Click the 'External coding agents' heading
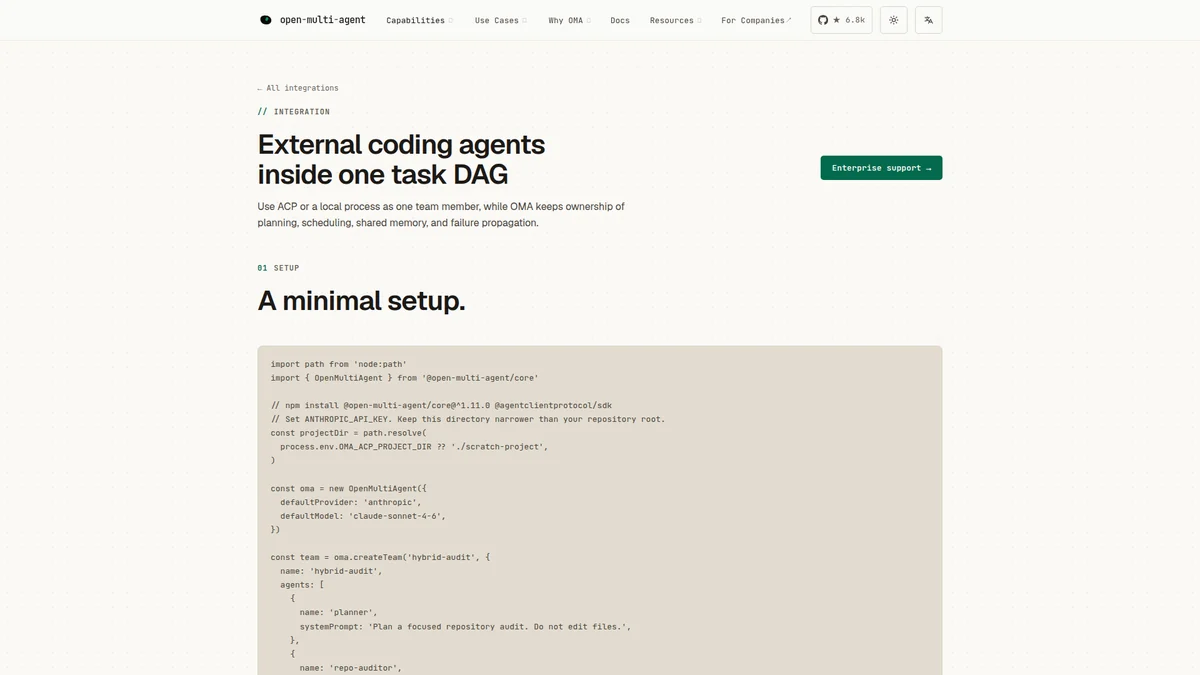1200x675 pixels. (401, 159)
